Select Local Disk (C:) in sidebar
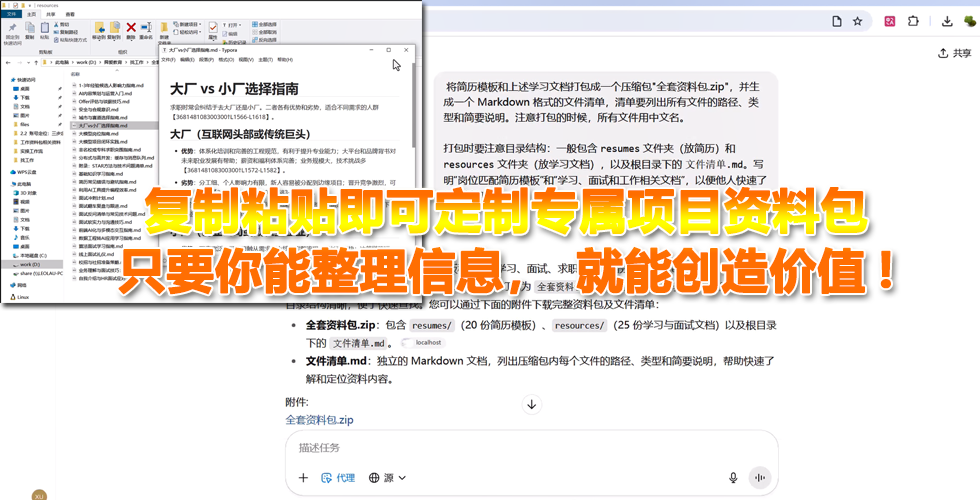Viewport: 980px width, 500px height. [30, 256]
